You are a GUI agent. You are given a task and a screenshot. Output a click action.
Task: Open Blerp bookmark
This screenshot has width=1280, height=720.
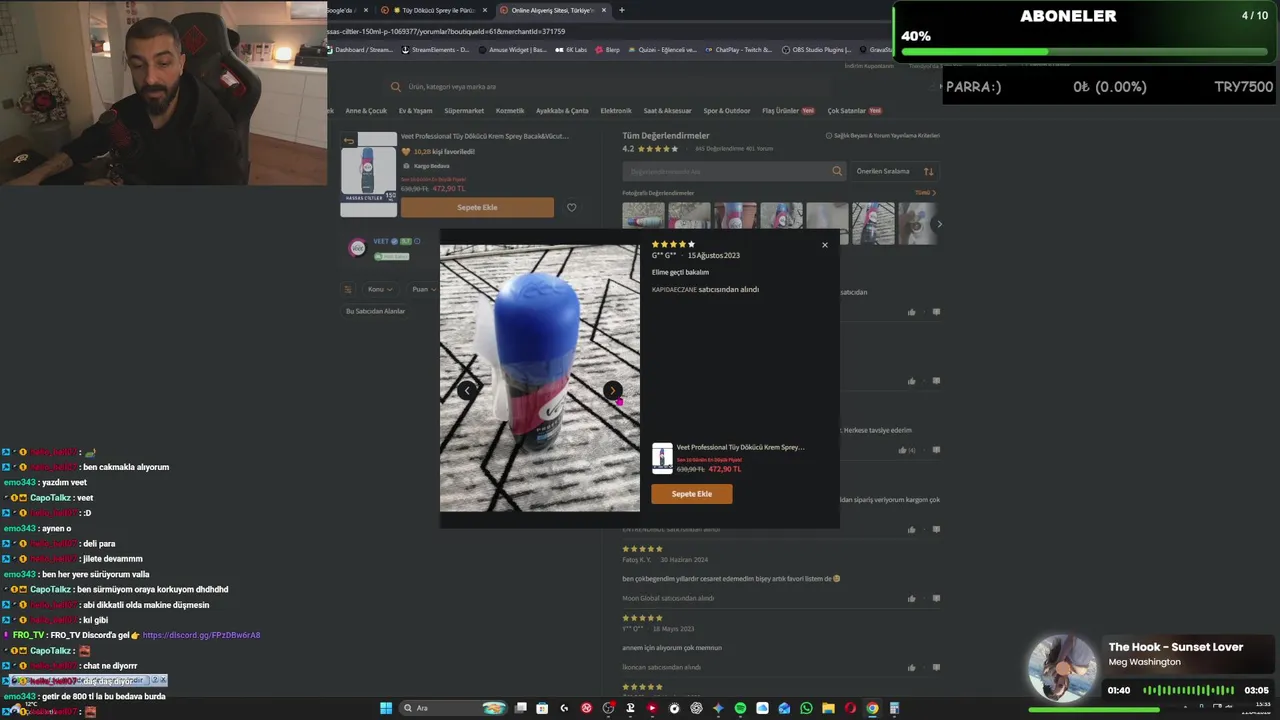coord(608,49)
